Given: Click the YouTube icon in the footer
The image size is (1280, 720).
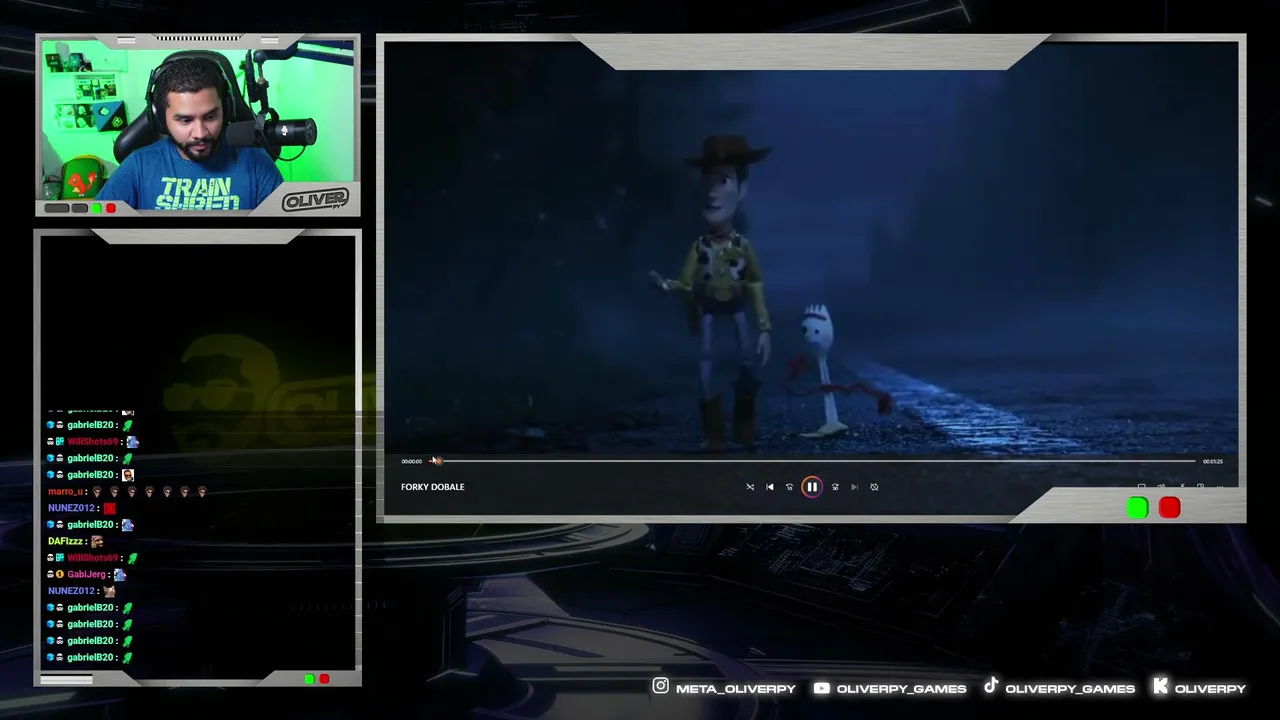Looking at the screenshot, I should [822, 688].
